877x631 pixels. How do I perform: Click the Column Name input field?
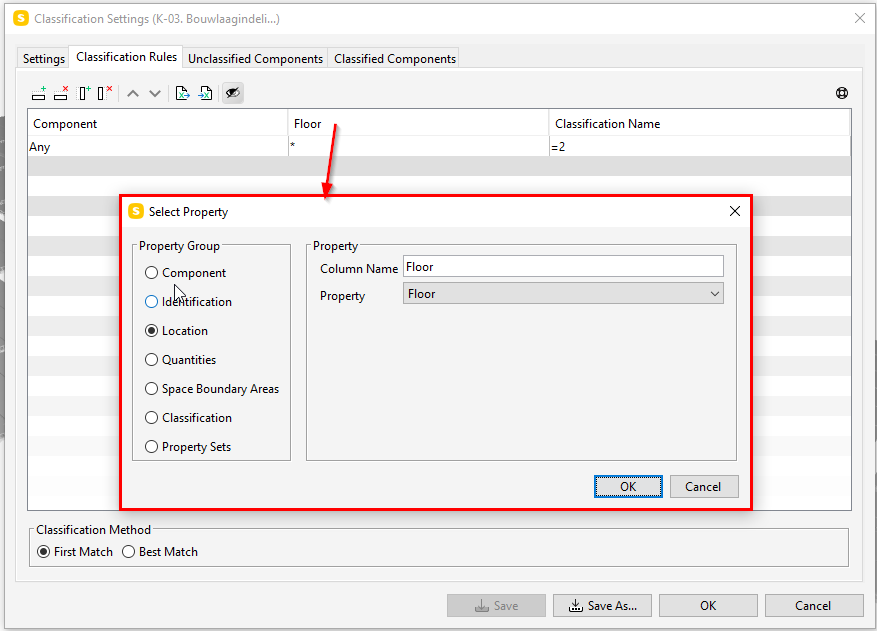[x=563, y=267]
